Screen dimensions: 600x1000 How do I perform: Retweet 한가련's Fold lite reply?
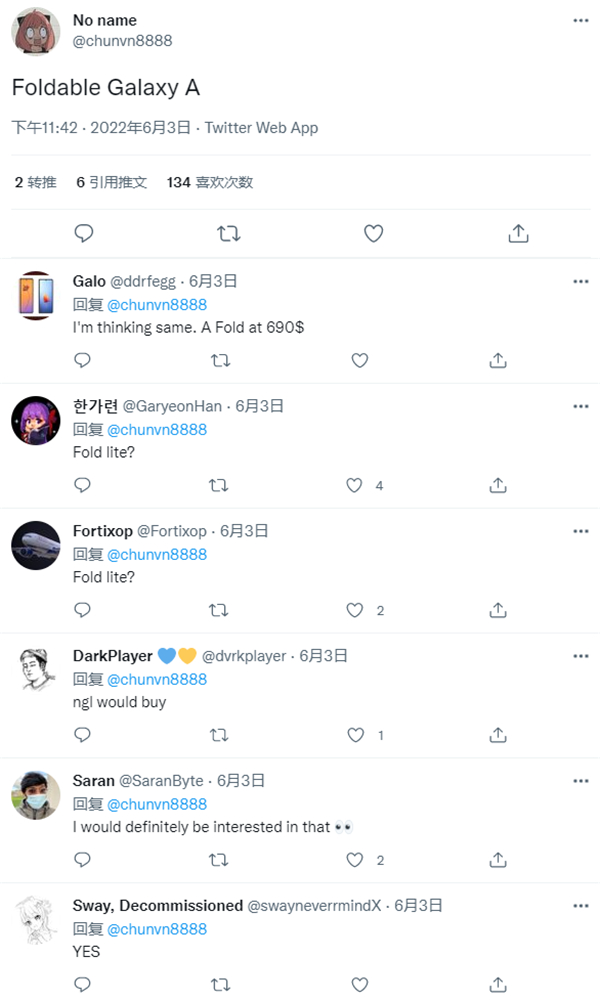tap(219, 485)
